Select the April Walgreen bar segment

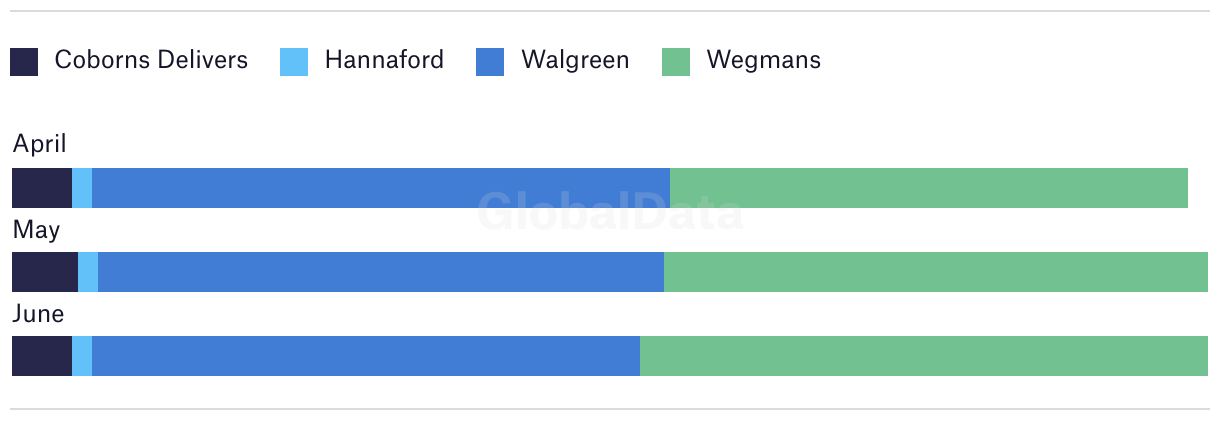381,188
